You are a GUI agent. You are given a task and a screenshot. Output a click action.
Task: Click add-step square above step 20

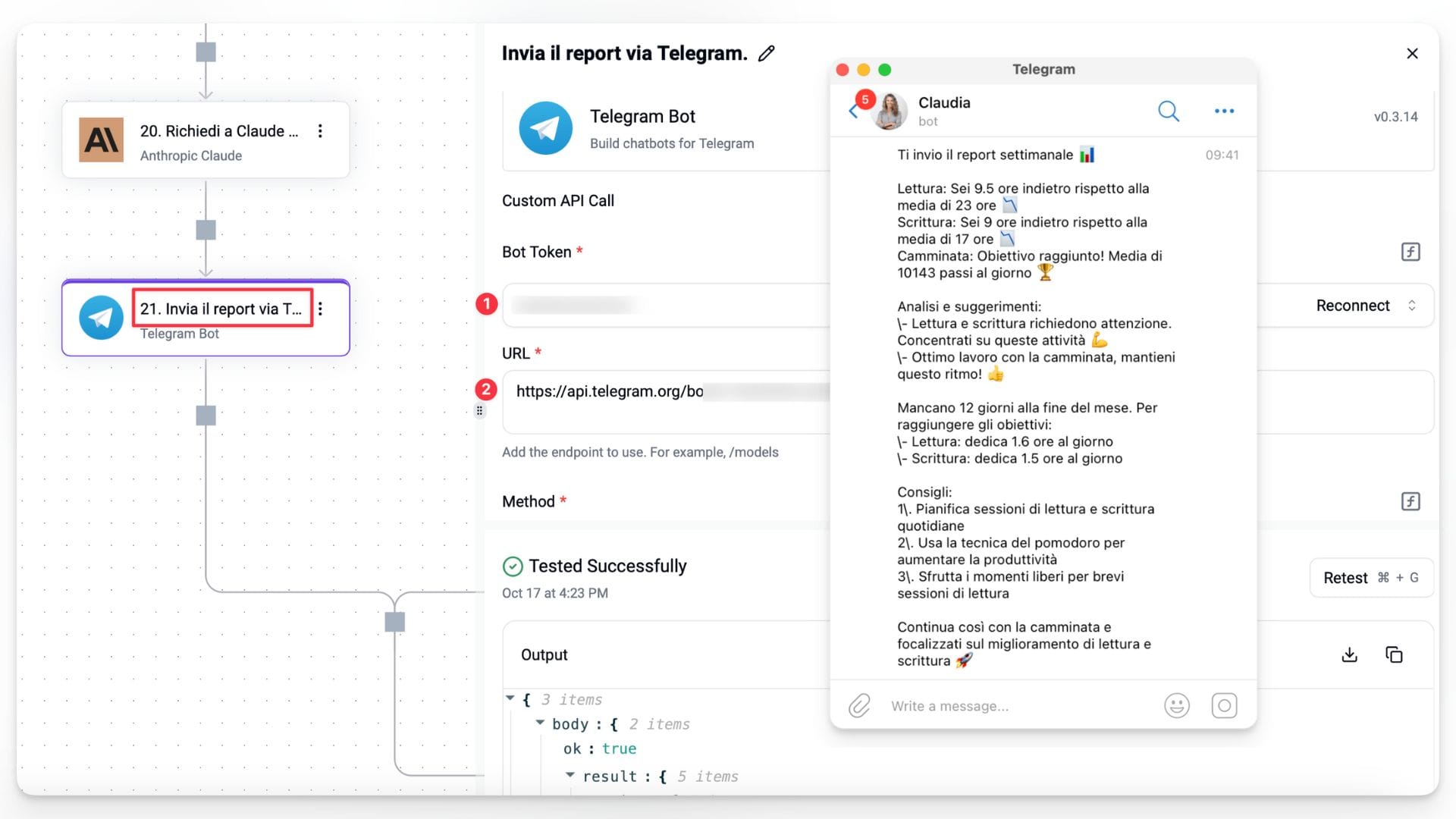[x=206, y=52]
